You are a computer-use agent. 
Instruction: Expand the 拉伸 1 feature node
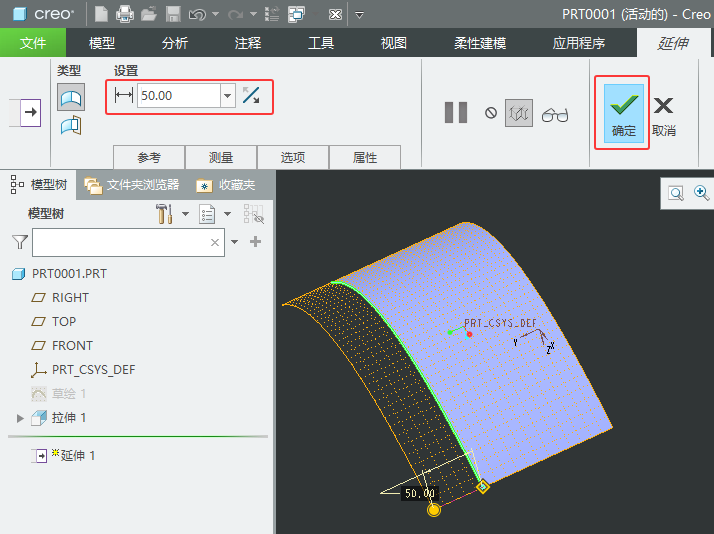click(x=20, y=418)
